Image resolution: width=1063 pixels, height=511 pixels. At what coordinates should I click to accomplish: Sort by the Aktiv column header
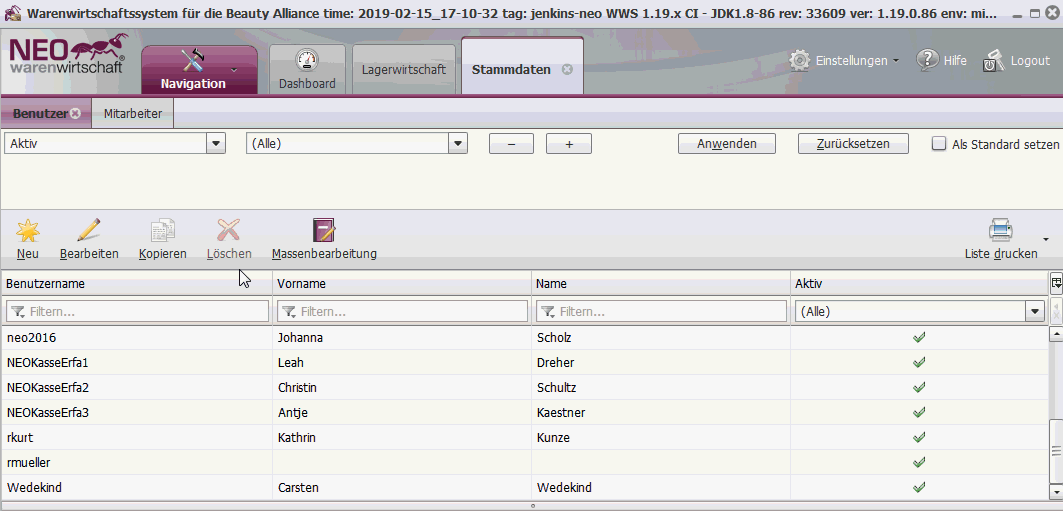click(919, 284)
